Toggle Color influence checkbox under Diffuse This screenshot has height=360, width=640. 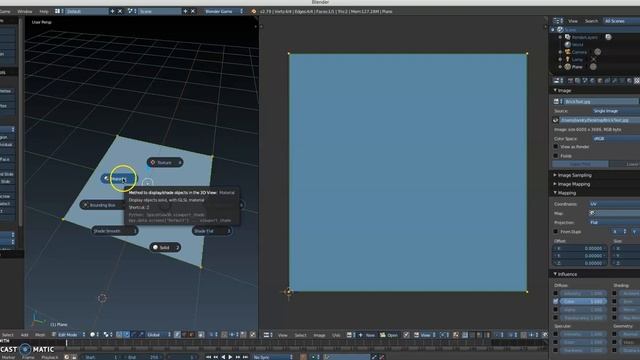pos(556,301)
